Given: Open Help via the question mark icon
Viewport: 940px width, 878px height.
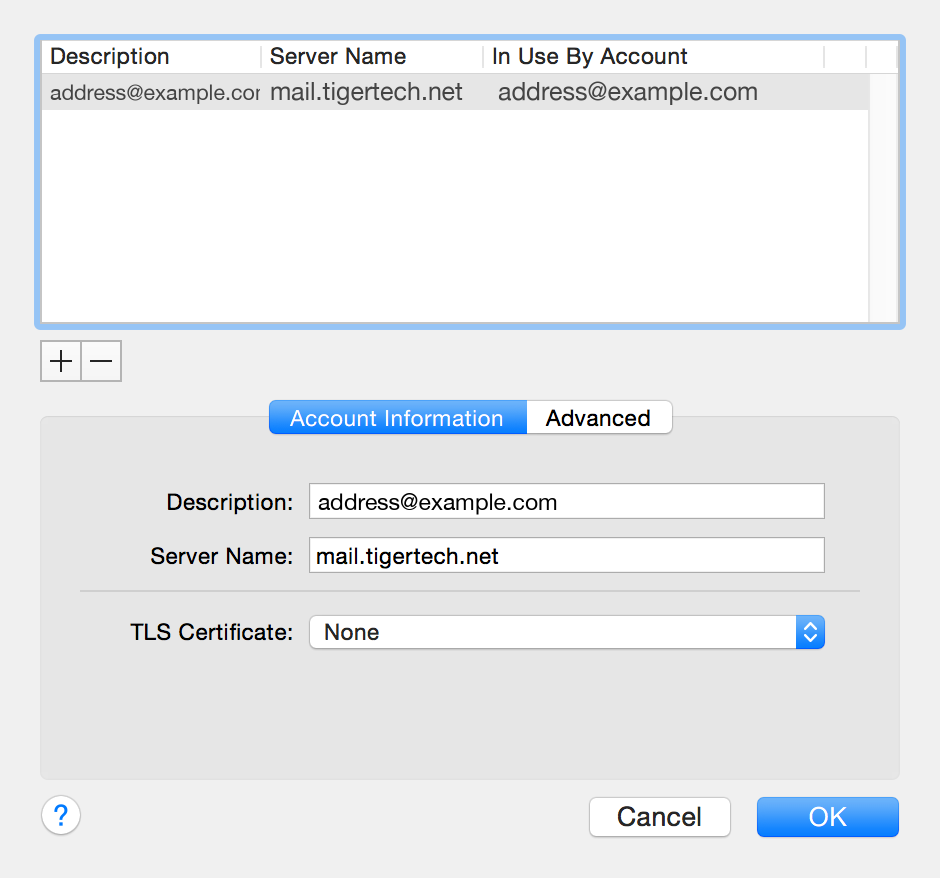Looking at the screenshot, I should (x=60, y=815).
